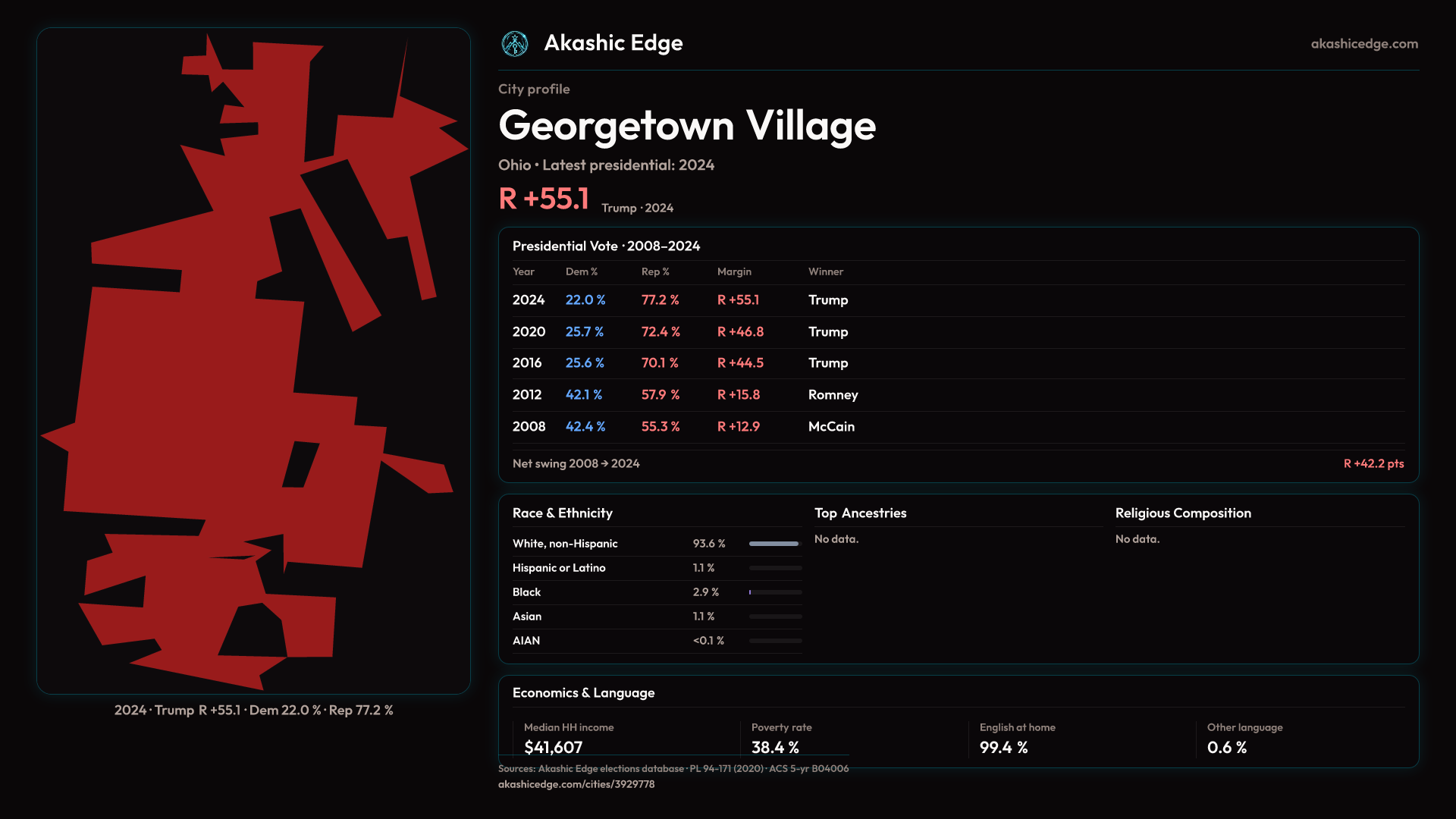Click the Religious Composition heading

[1182, 513]
